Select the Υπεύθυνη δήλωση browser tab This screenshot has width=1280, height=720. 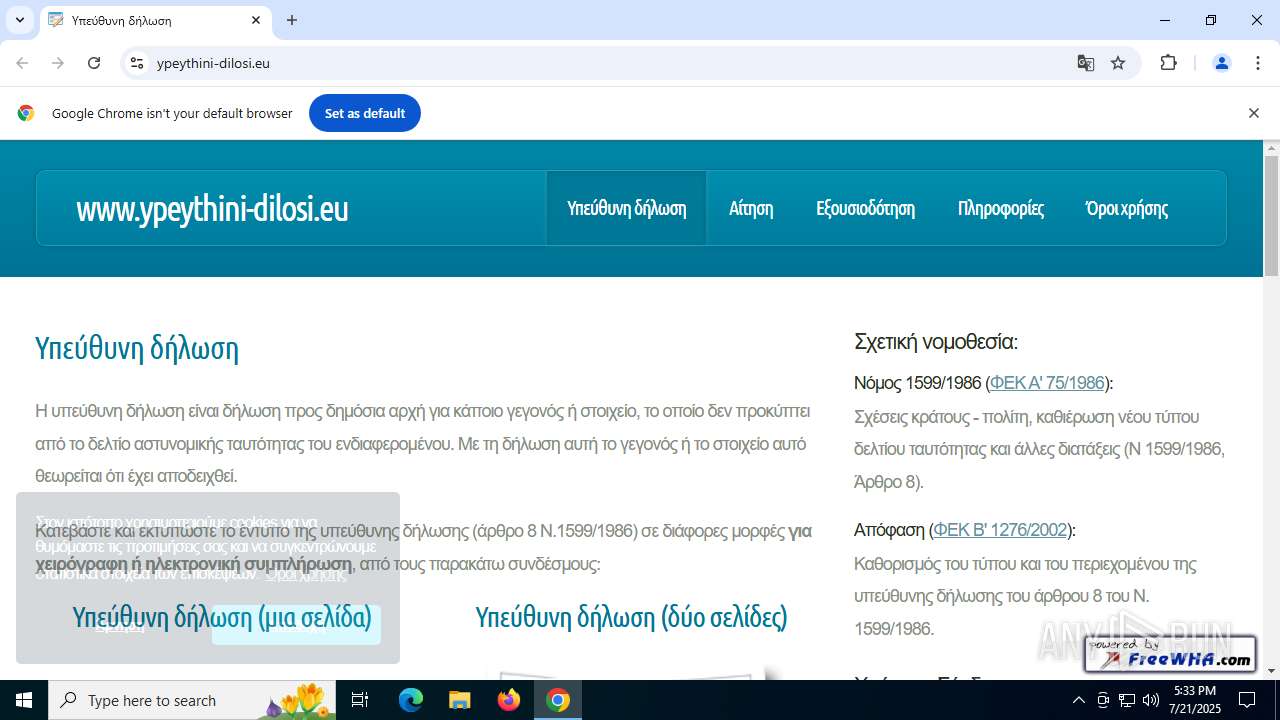(x=155, y=20)
